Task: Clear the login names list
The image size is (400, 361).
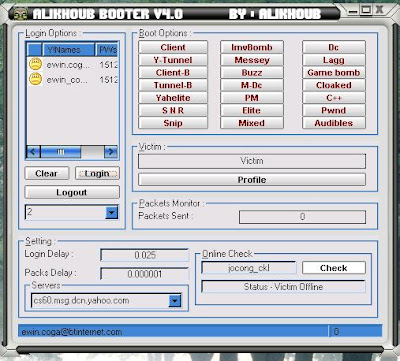Action: pos(47,173)
